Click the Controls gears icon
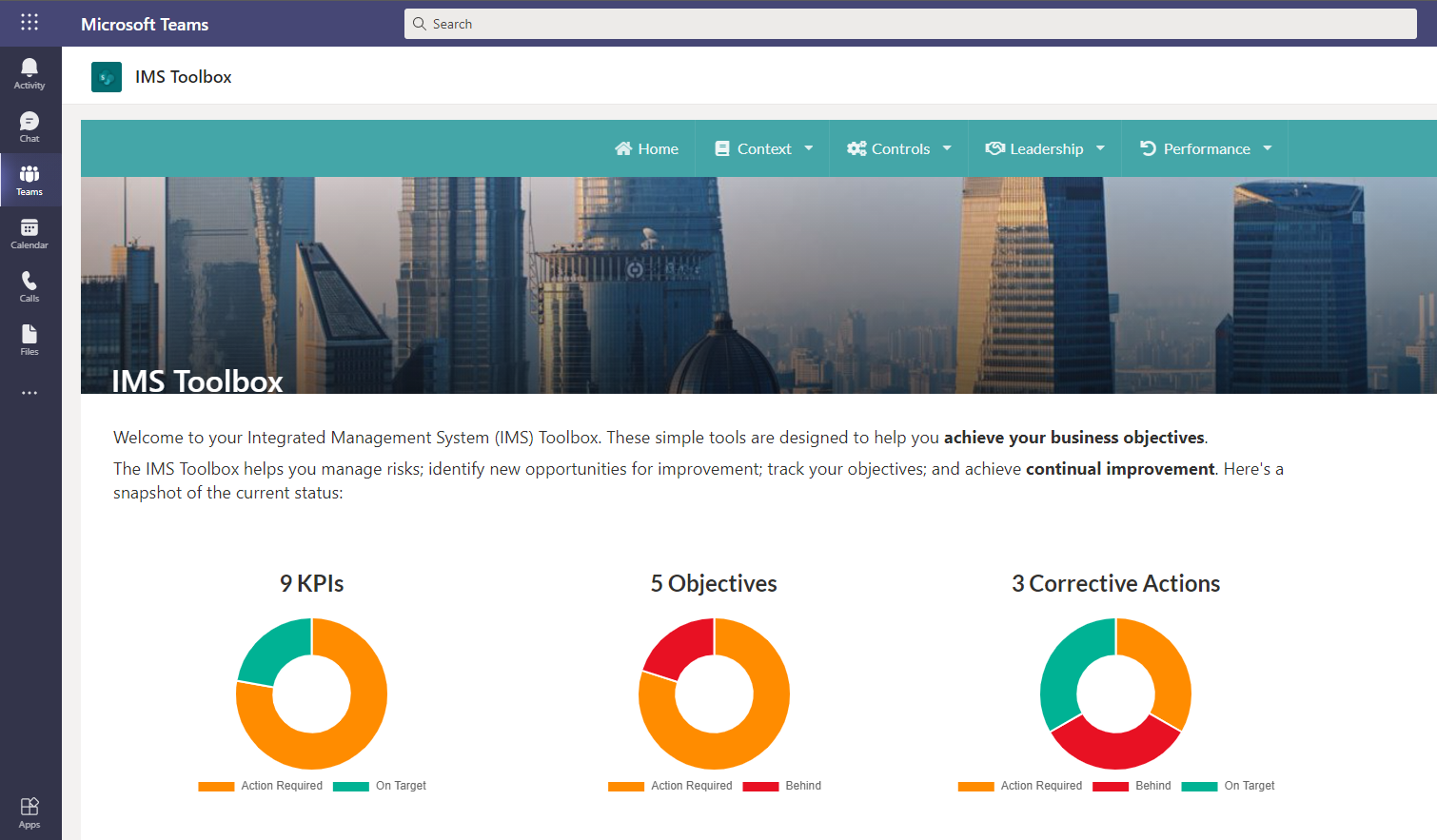 [x=856, y=148]
